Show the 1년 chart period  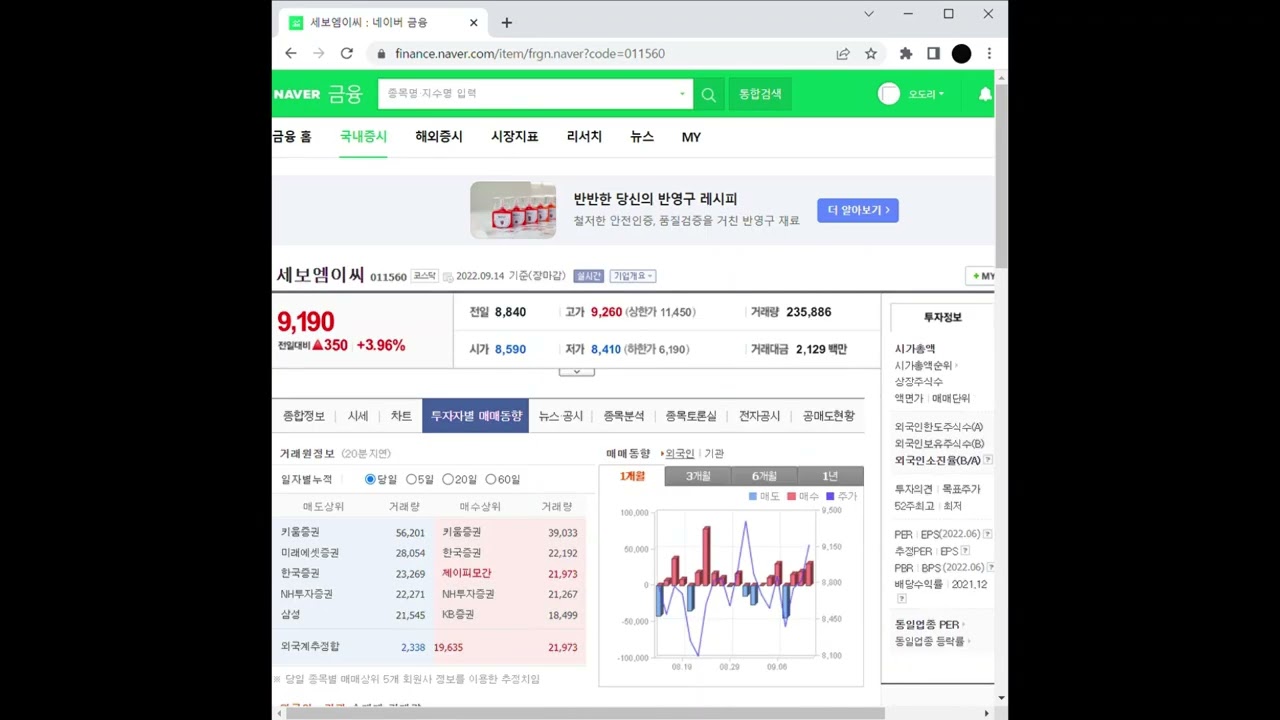point(830,476)
